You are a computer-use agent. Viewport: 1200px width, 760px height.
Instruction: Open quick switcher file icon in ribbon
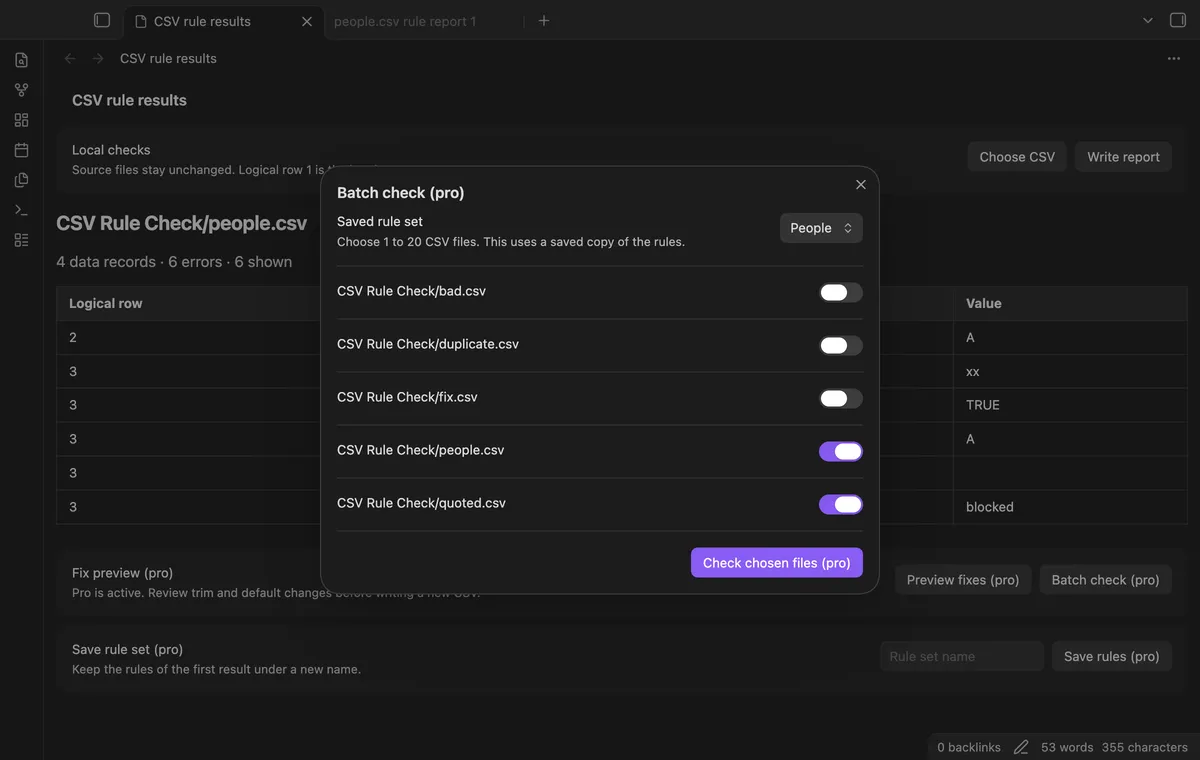click(21, 60)
